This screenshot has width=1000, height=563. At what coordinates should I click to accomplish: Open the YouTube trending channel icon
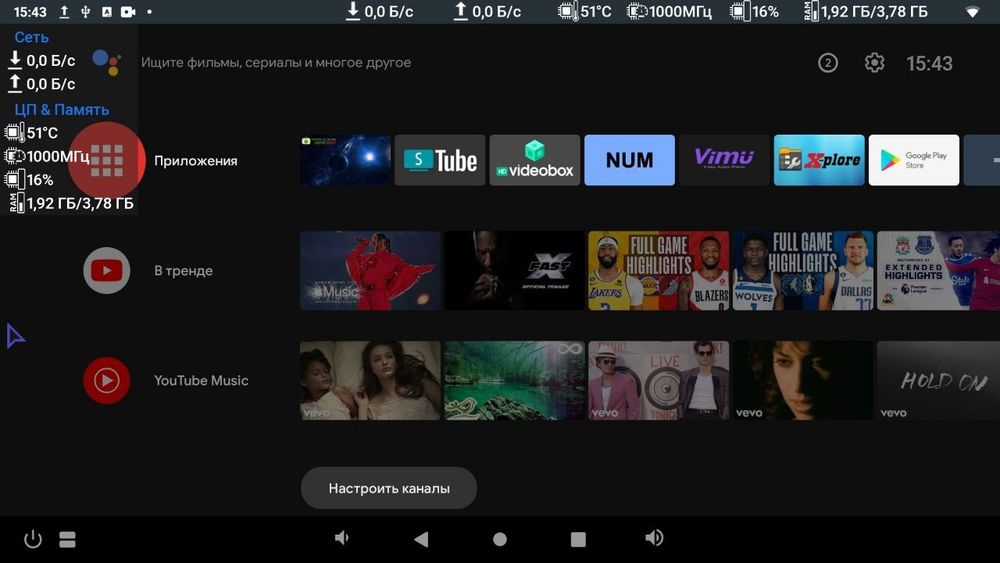(x=107, y=270)
